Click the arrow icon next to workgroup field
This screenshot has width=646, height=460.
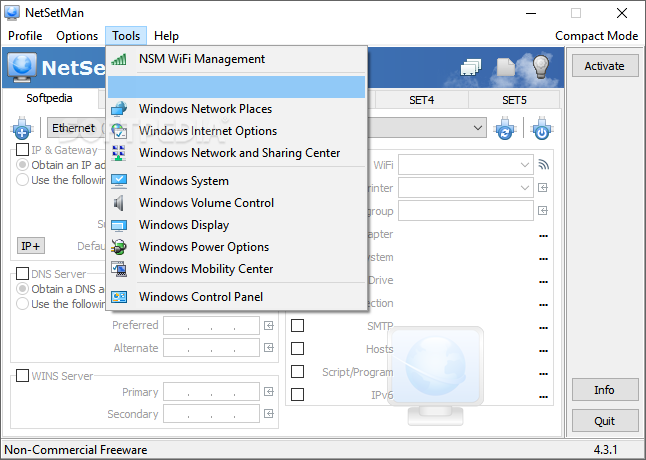coord(543,211)
